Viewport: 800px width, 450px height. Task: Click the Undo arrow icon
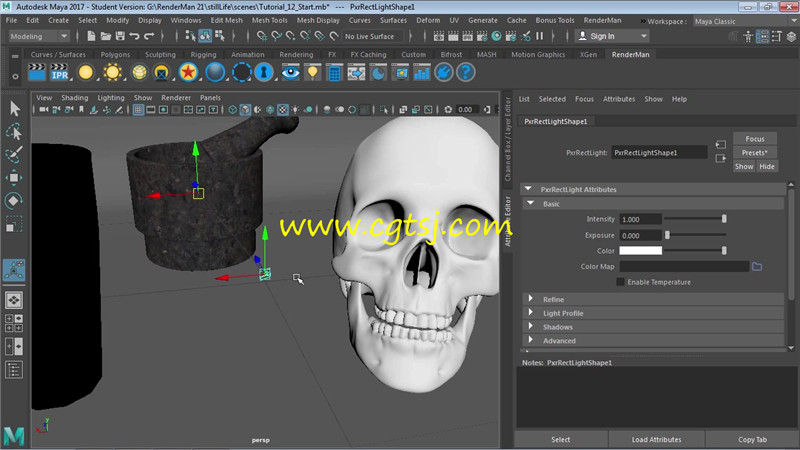point(134,36)
